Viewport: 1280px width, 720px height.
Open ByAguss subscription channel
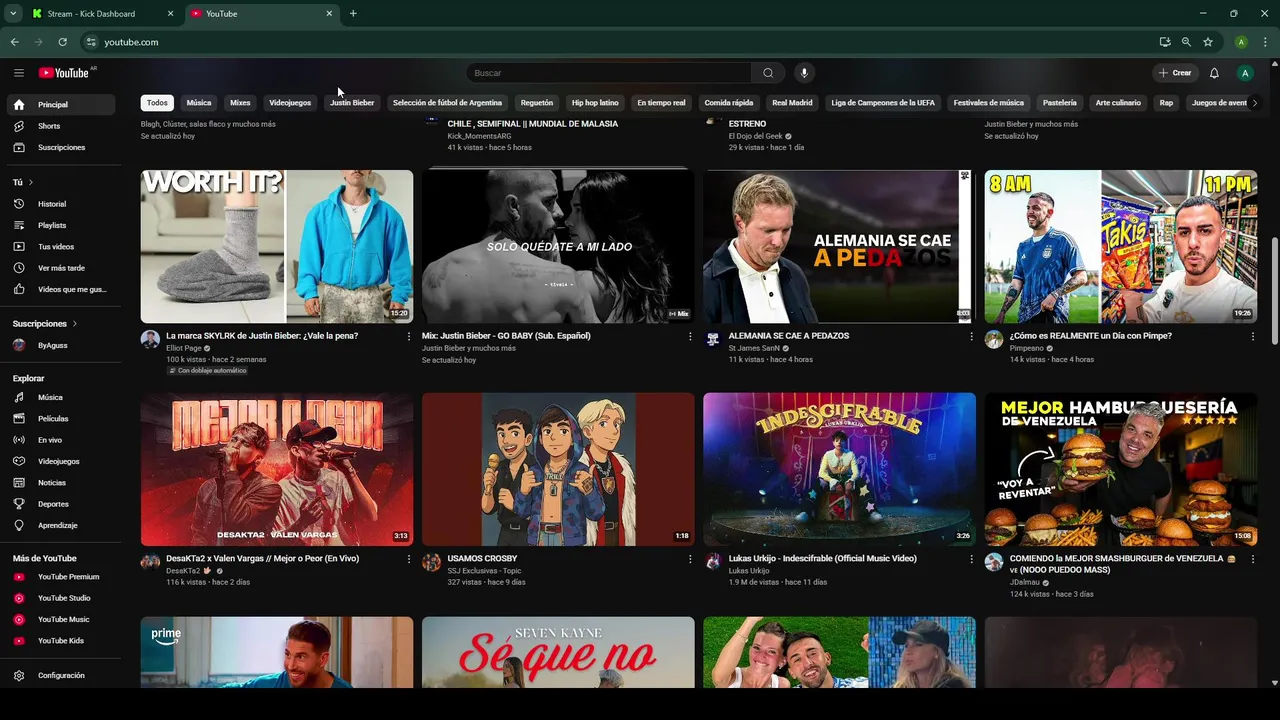pos(60,345)
